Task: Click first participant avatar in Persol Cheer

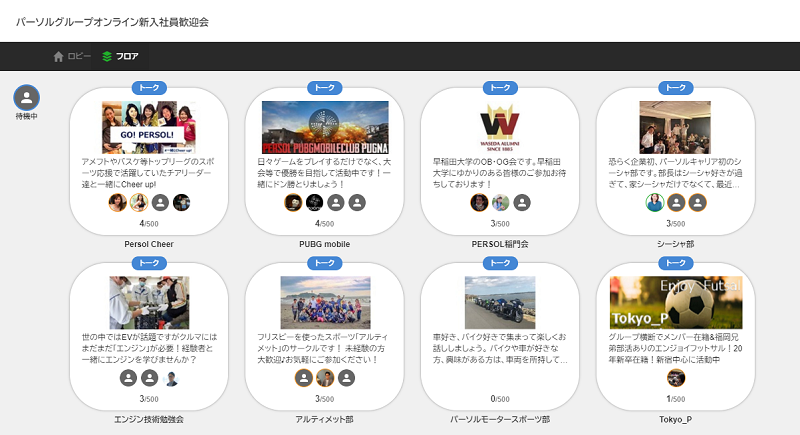Action: click(117, 202)
